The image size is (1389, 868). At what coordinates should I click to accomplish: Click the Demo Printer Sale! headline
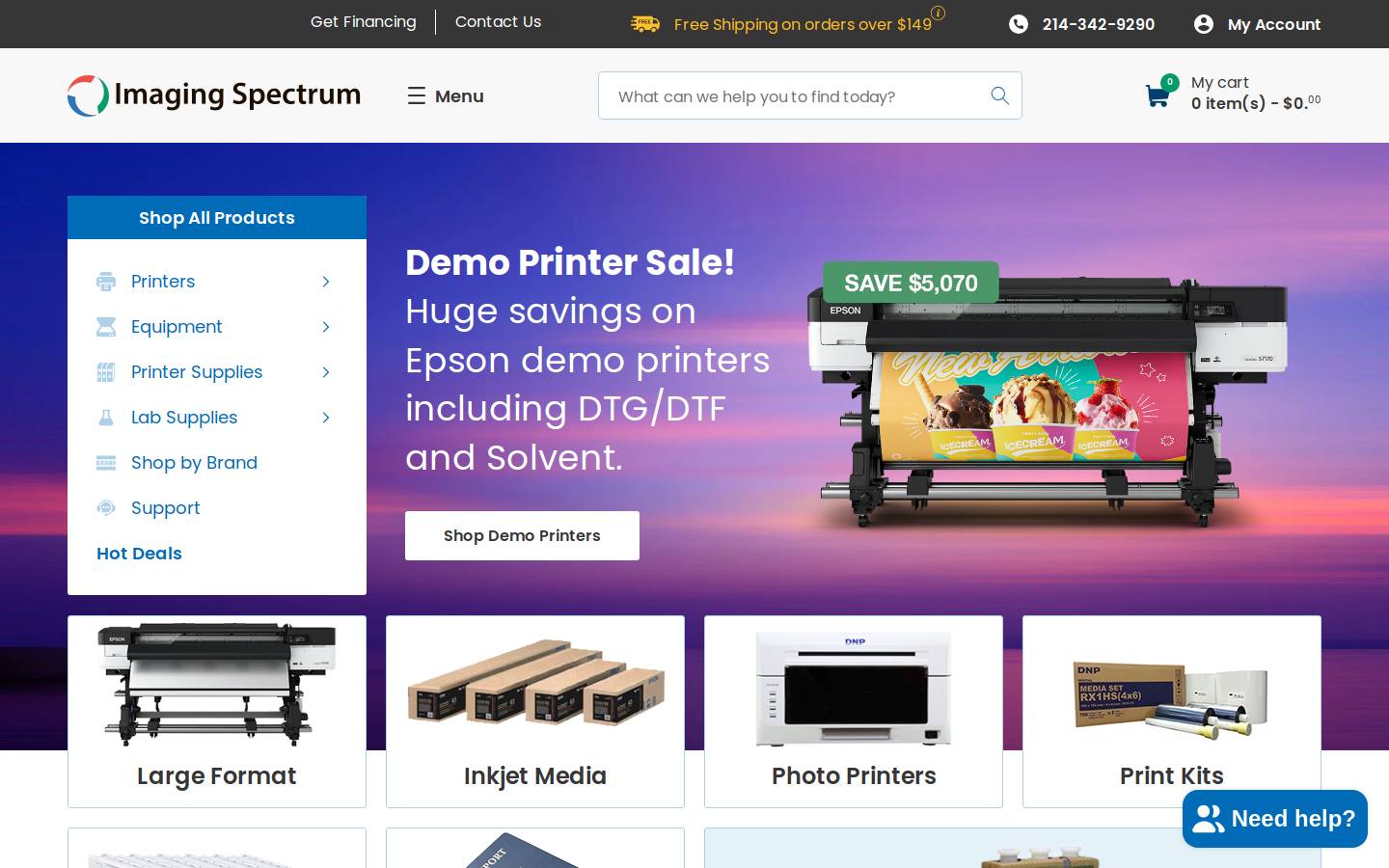tap(570, 261)
